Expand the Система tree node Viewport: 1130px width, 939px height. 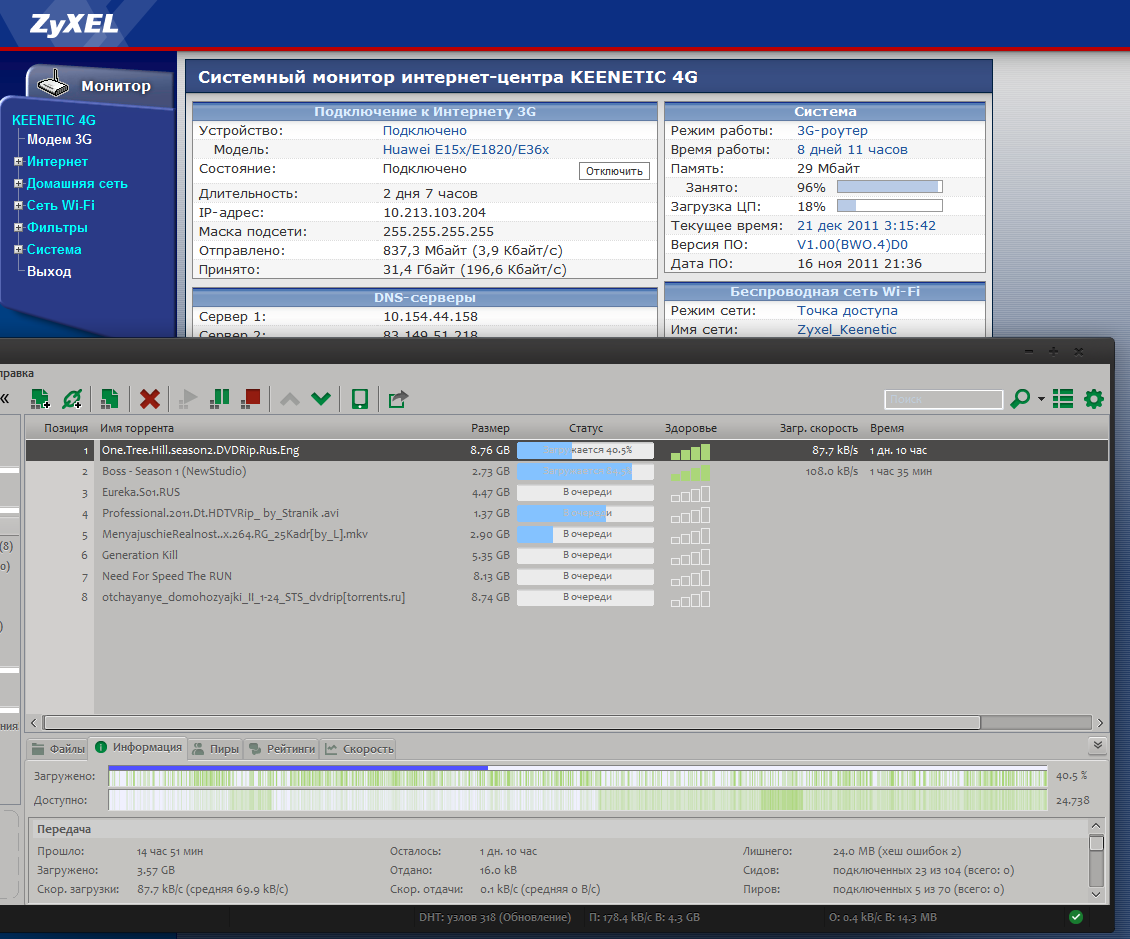click(19, 249)
